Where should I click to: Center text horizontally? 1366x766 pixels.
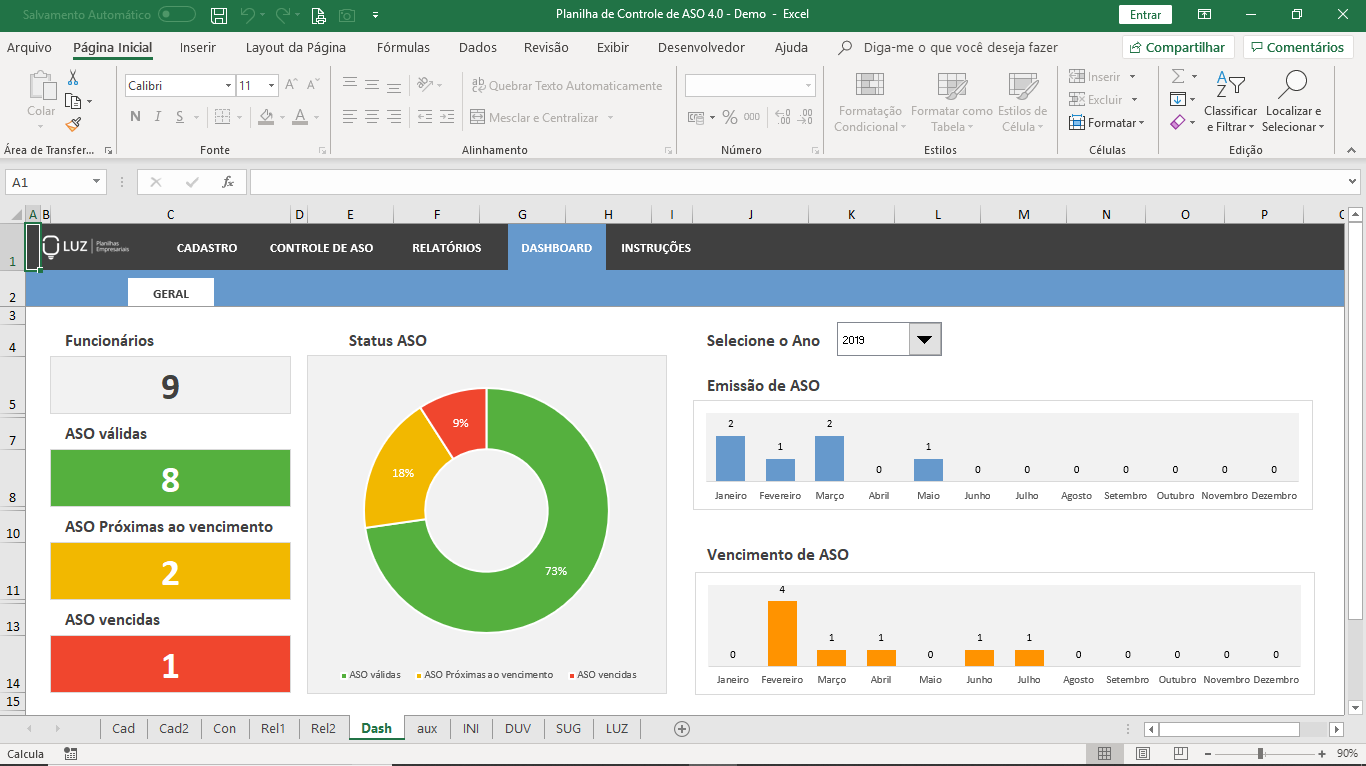372,117
